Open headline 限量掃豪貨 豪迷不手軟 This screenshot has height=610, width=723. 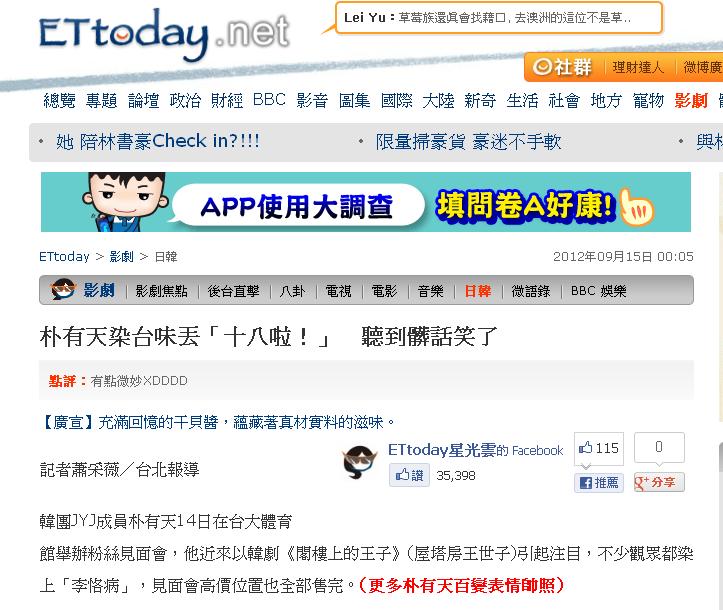tap(468, 142)
